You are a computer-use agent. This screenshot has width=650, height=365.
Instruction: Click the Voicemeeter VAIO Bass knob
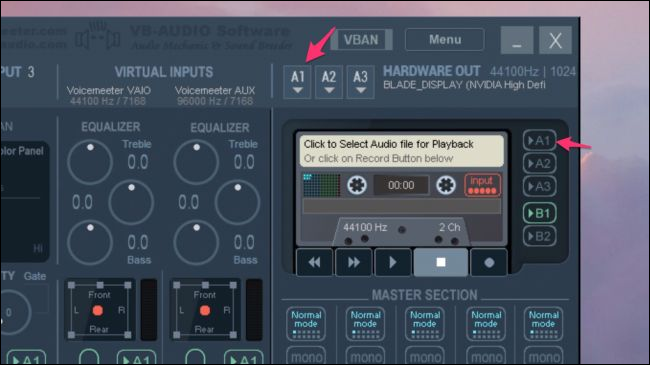pyautogui.click(x=90, y=243)
